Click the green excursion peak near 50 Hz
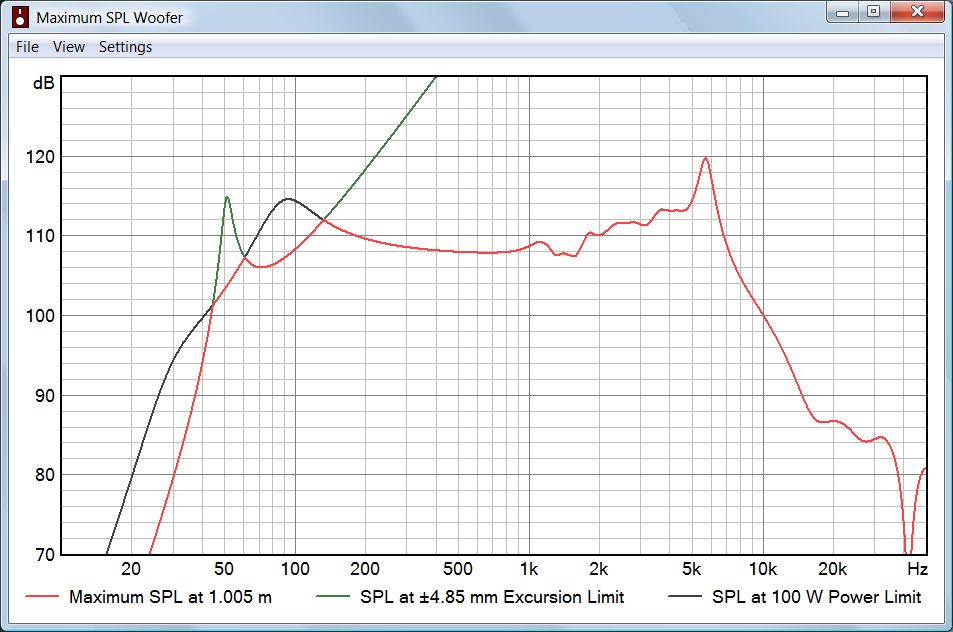 227,198
